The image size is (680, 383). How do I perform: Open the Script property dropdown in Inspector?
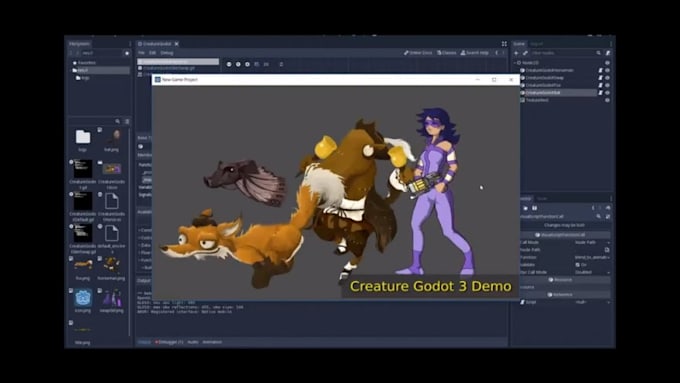pyautogui.click(x=592, y=302)
